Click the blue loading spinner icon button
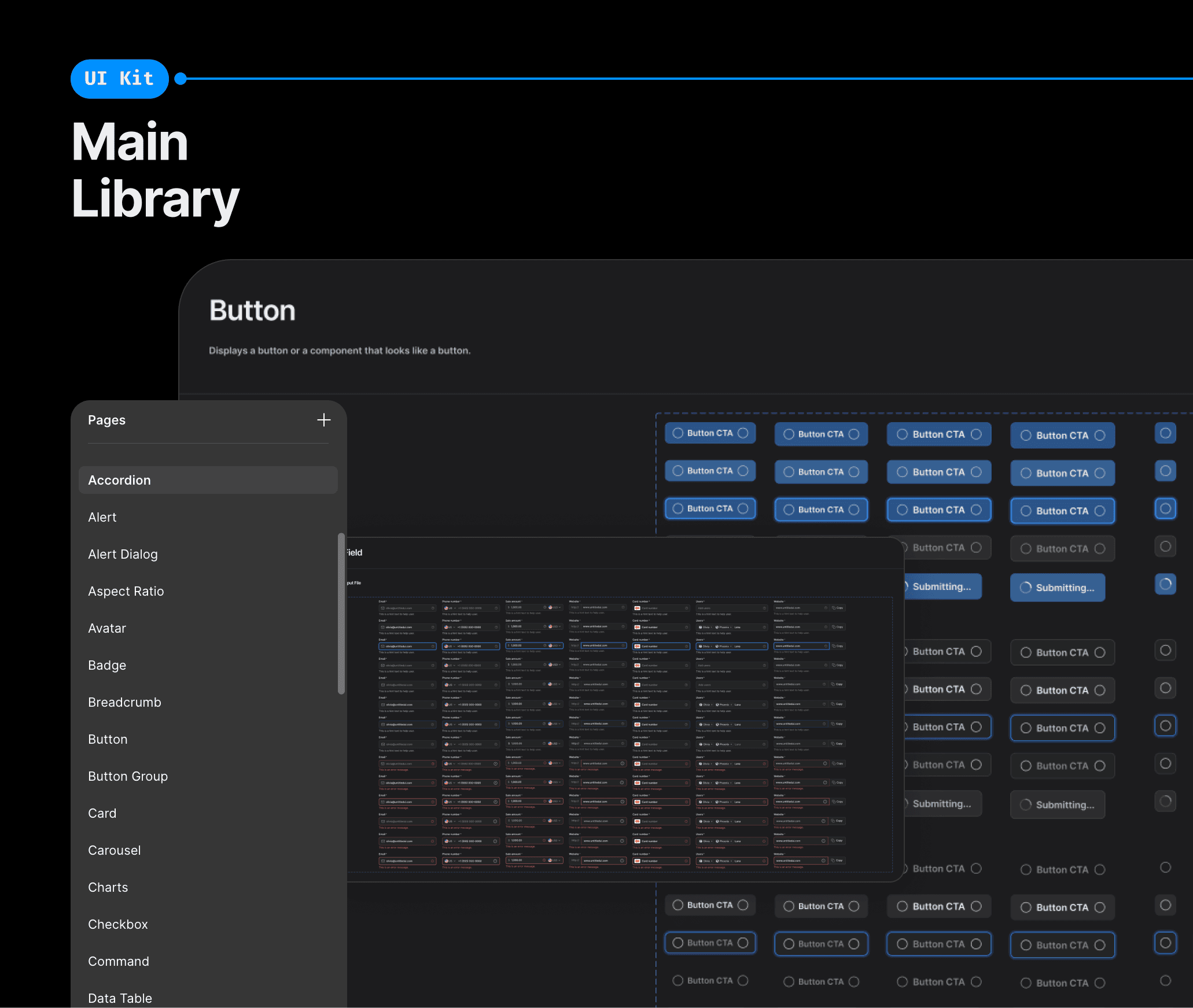1193x1008 pixels. [x=1165, y=584]
